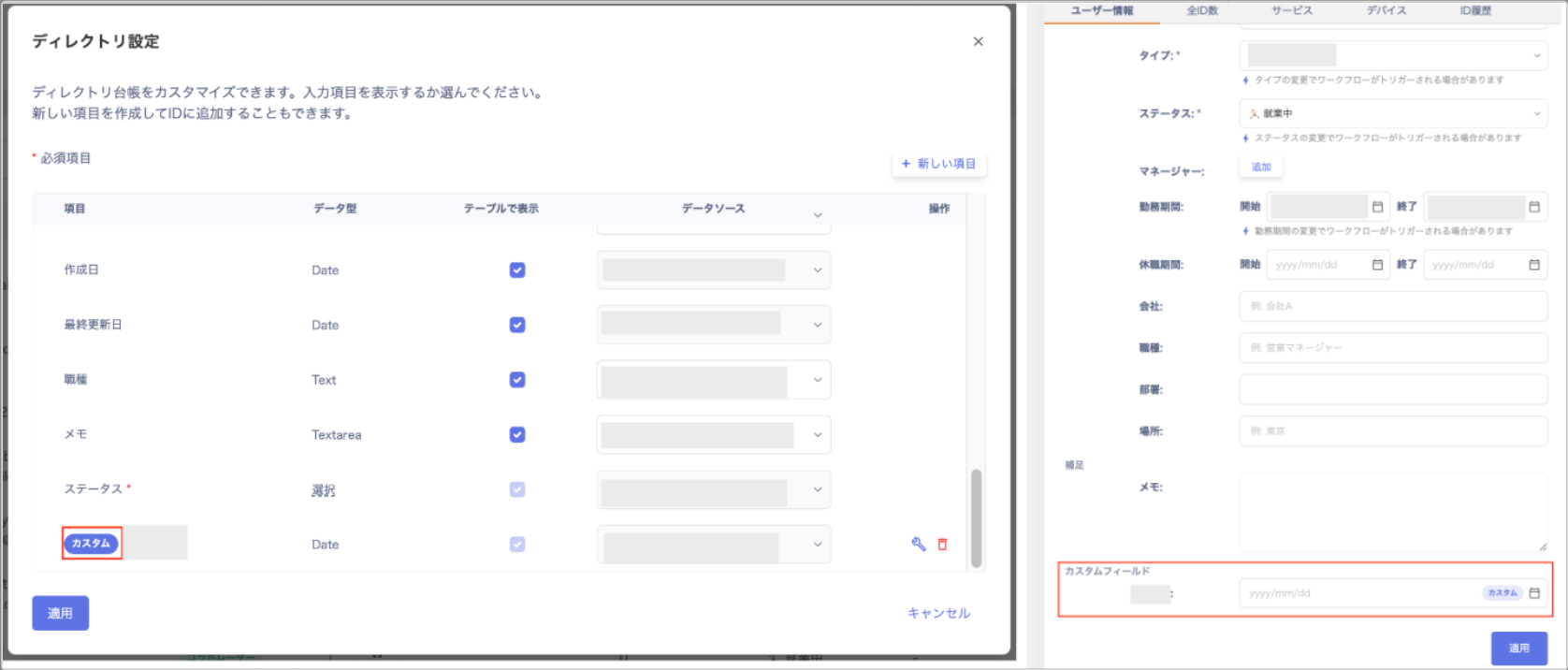
Task: Click the disabled checkbox in ステータス row
Action: point(517,489)
